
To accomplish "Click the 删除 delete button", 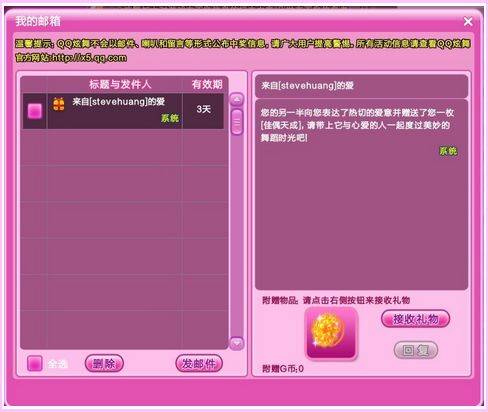I will [x=104, y=363].
